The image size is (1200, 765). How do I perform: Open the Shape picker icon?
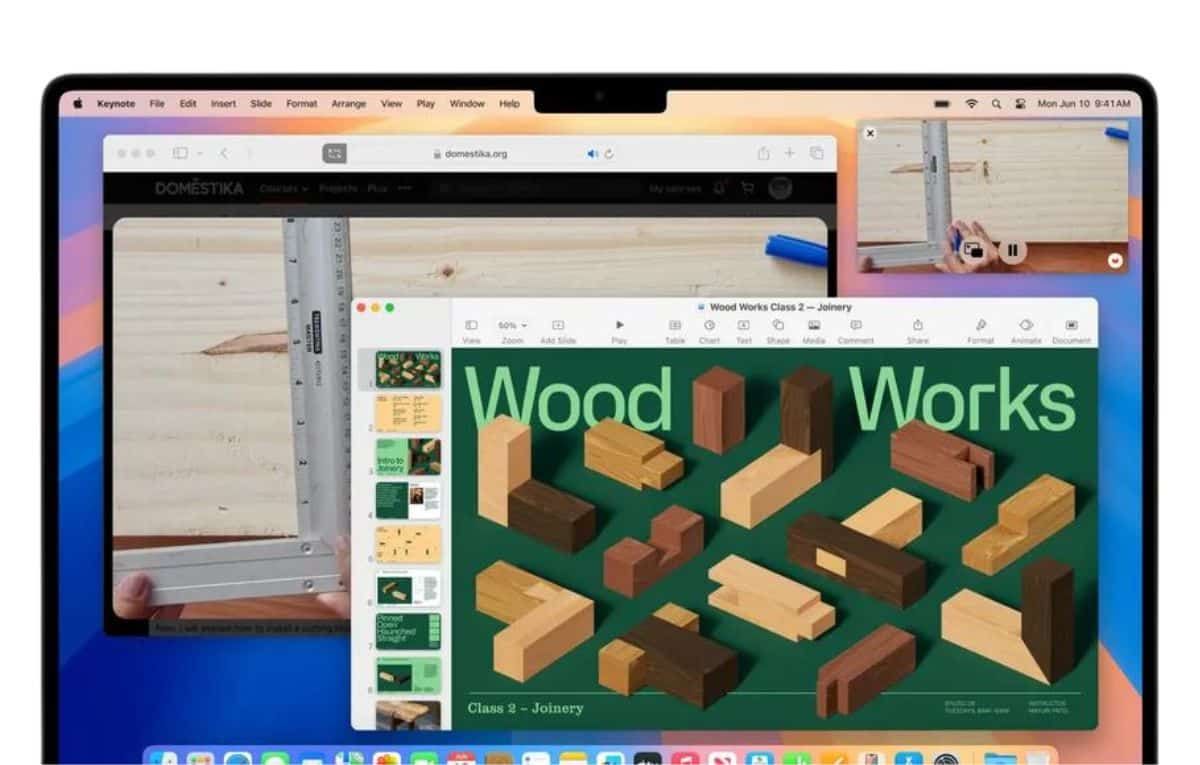point(778,325)
